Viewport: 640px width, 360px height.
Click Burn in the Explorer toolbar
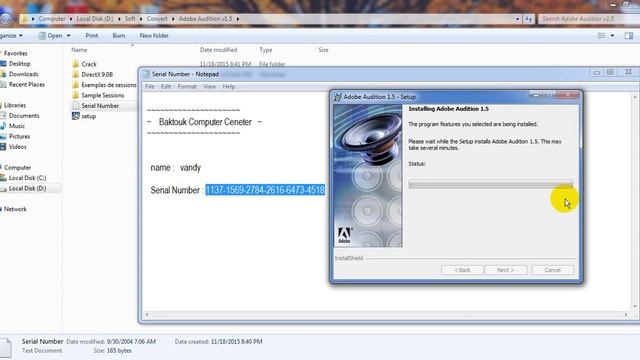point(119,36)
